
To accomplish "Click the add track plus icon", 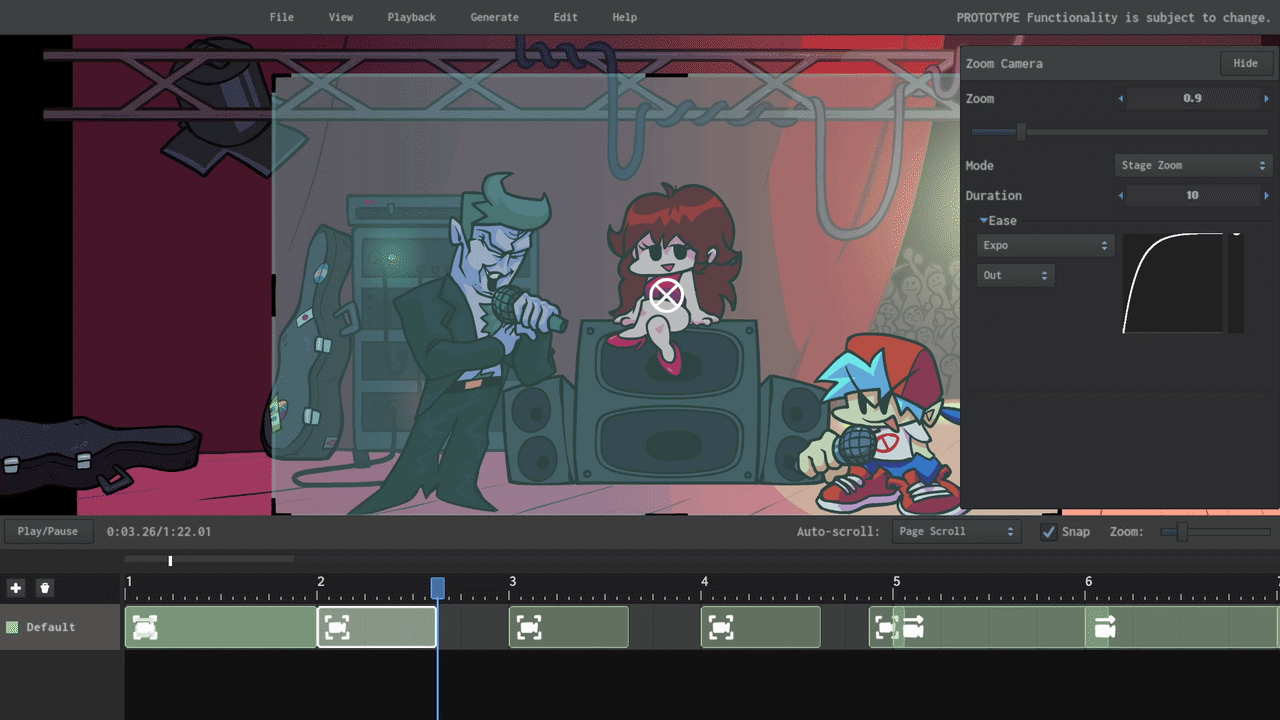I will point(15,588).
